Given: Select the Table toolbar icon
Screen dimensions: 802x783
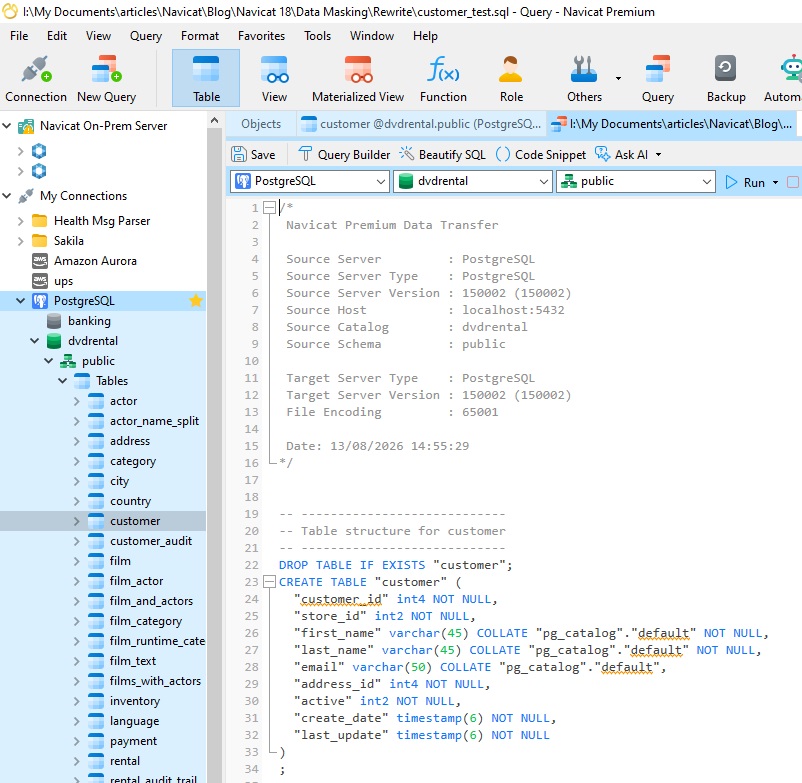Looking at the screenshot, I should point(206,78).
